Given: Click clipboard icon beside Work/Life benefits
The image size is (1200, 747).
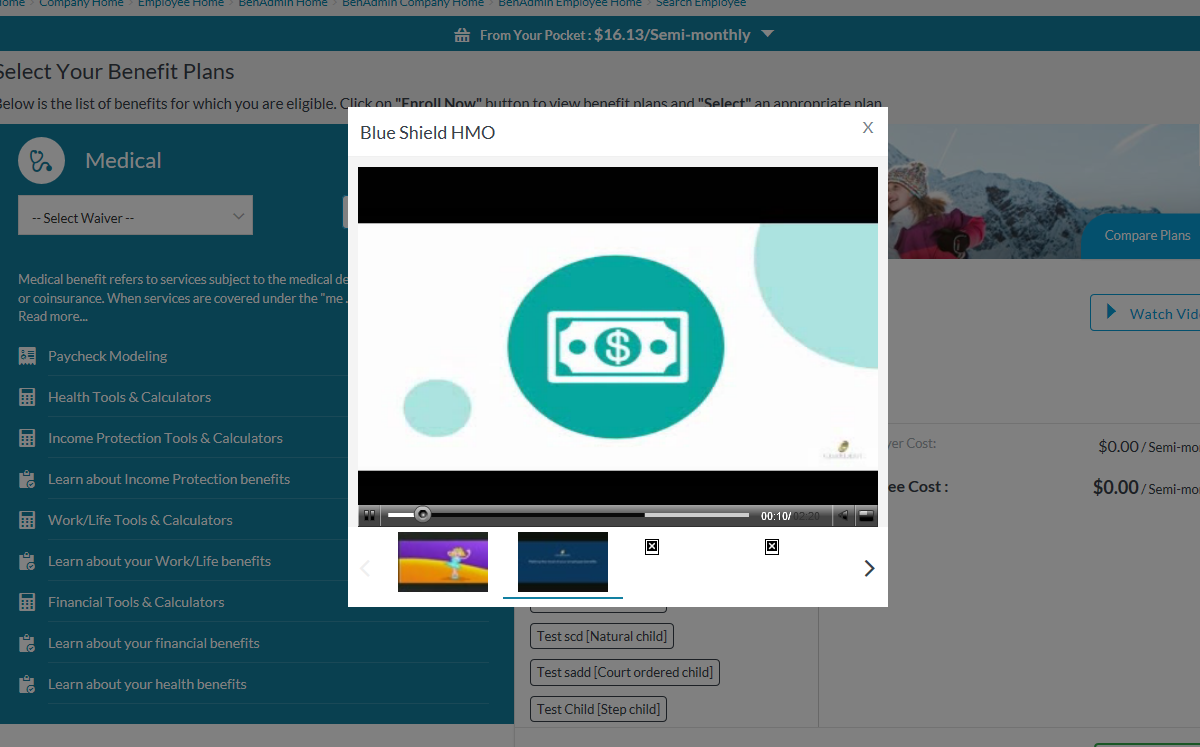Looking at the screenshot, I should (27, 561).
